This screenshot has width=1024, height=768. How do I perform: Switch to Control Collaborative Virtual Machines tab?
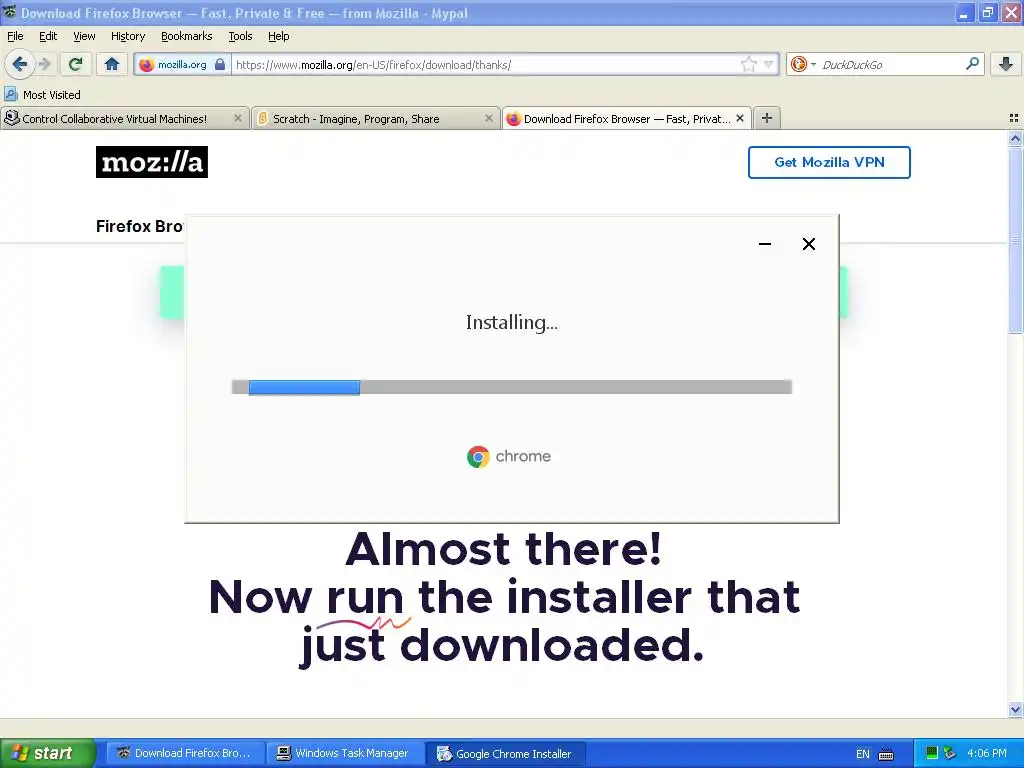click(124, 118)
